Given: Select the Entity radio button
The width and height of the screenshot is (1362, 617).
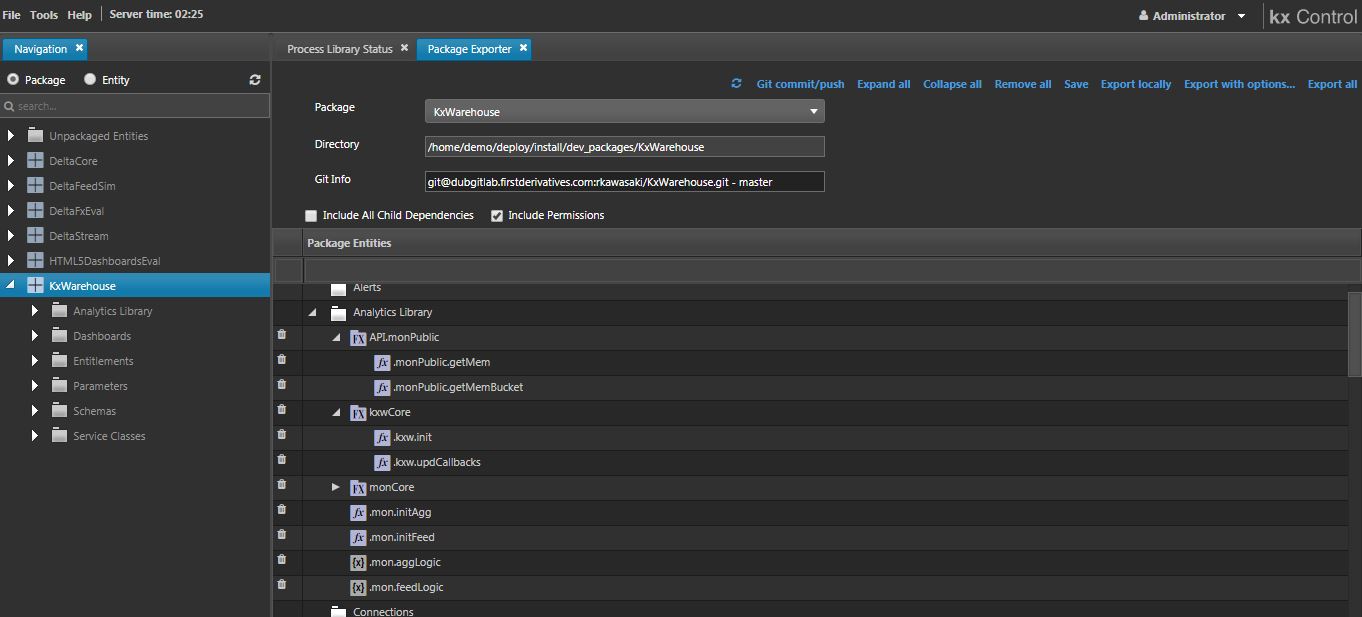Looking at the screenshot, I should pyautogui.click(x=90, y=79).
